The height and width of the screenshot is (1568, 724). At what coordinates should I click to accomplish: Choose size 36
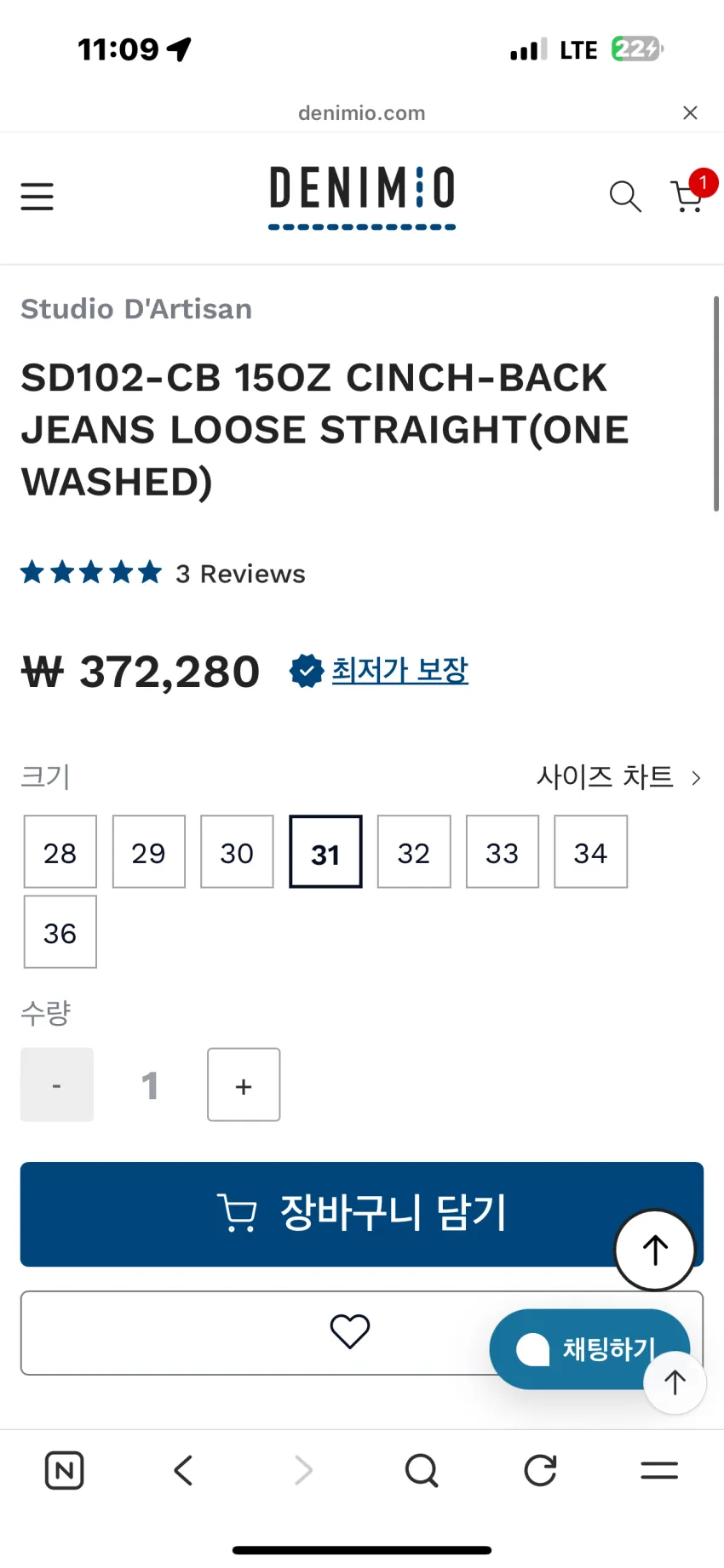[60, 932]
